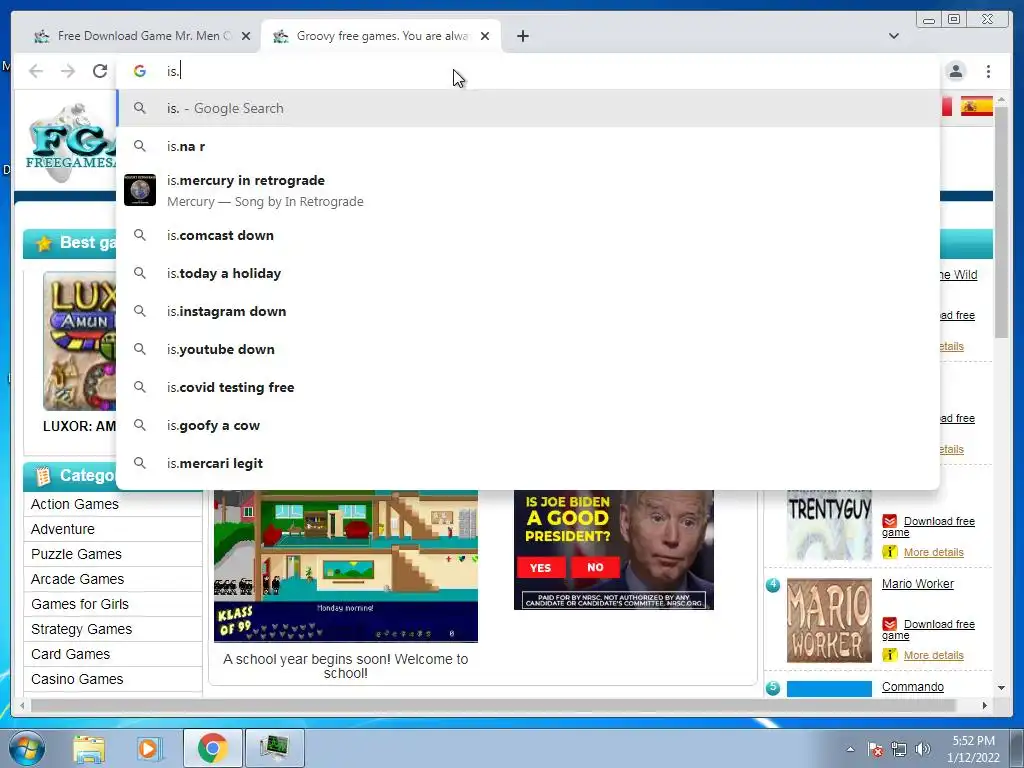Viewport: 1024px width, 768px height.
Task: Click the red download icon beside Mario Worker
Action: [889, 624]
